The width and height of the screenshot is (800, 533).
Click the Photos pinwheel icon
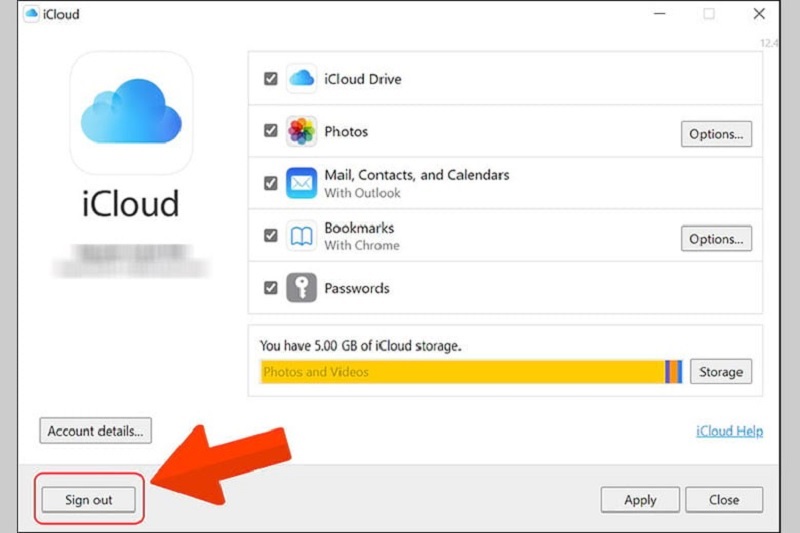301,131
